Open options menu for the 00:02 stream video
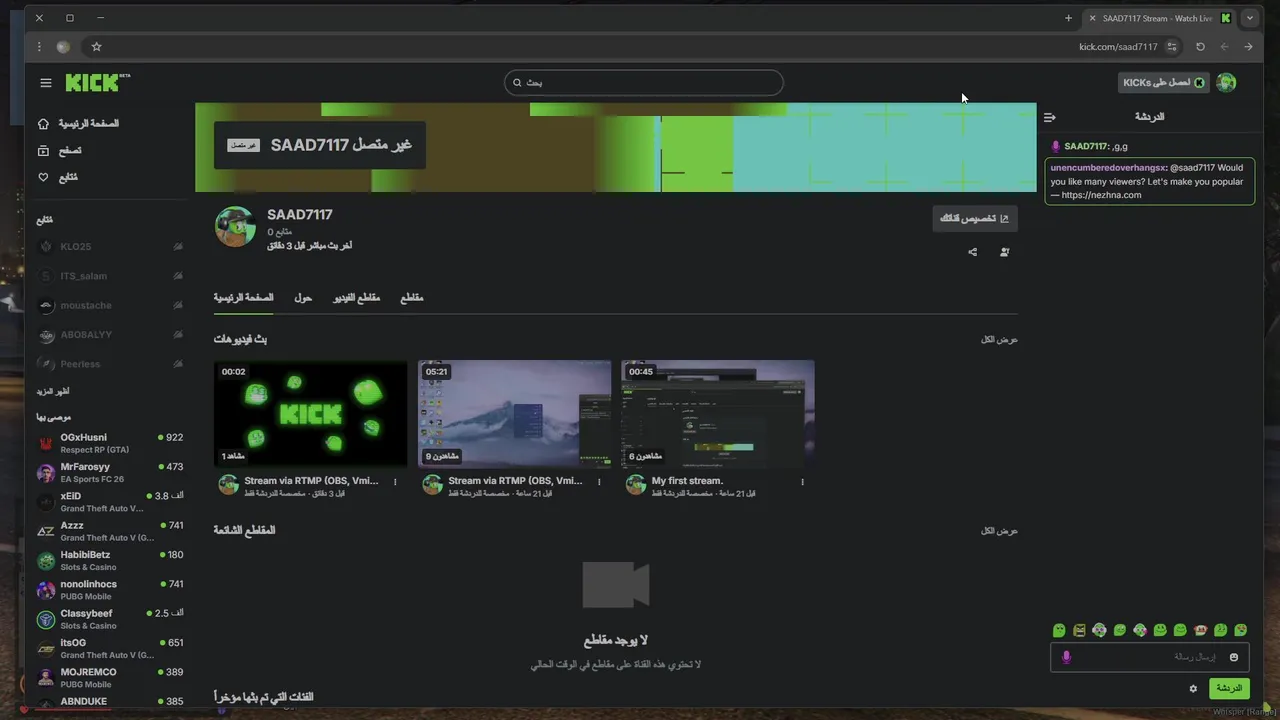Image resolution: width=1280 pixels, height=720 pixels. tap(395, 481)
